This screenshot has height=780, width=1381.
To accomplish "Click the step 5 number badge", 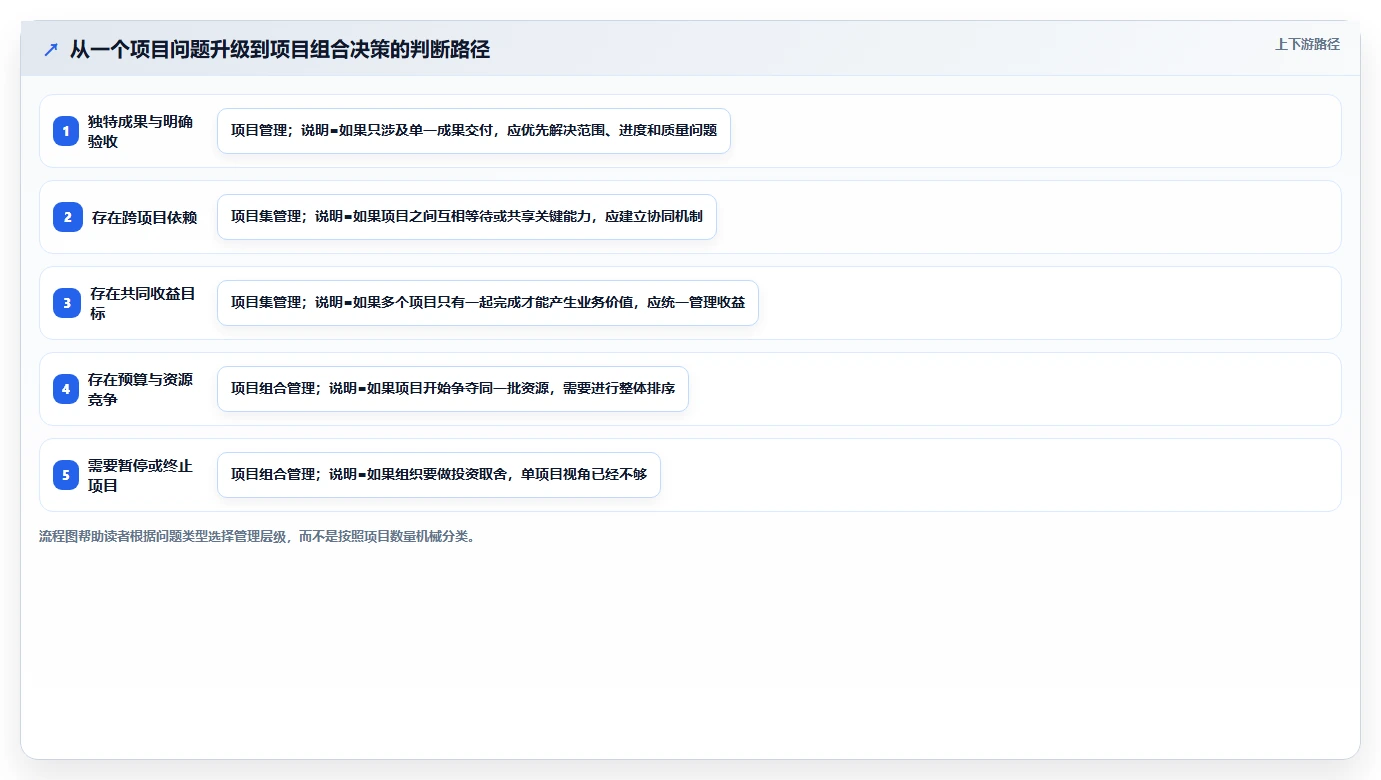I will point(66,475).
